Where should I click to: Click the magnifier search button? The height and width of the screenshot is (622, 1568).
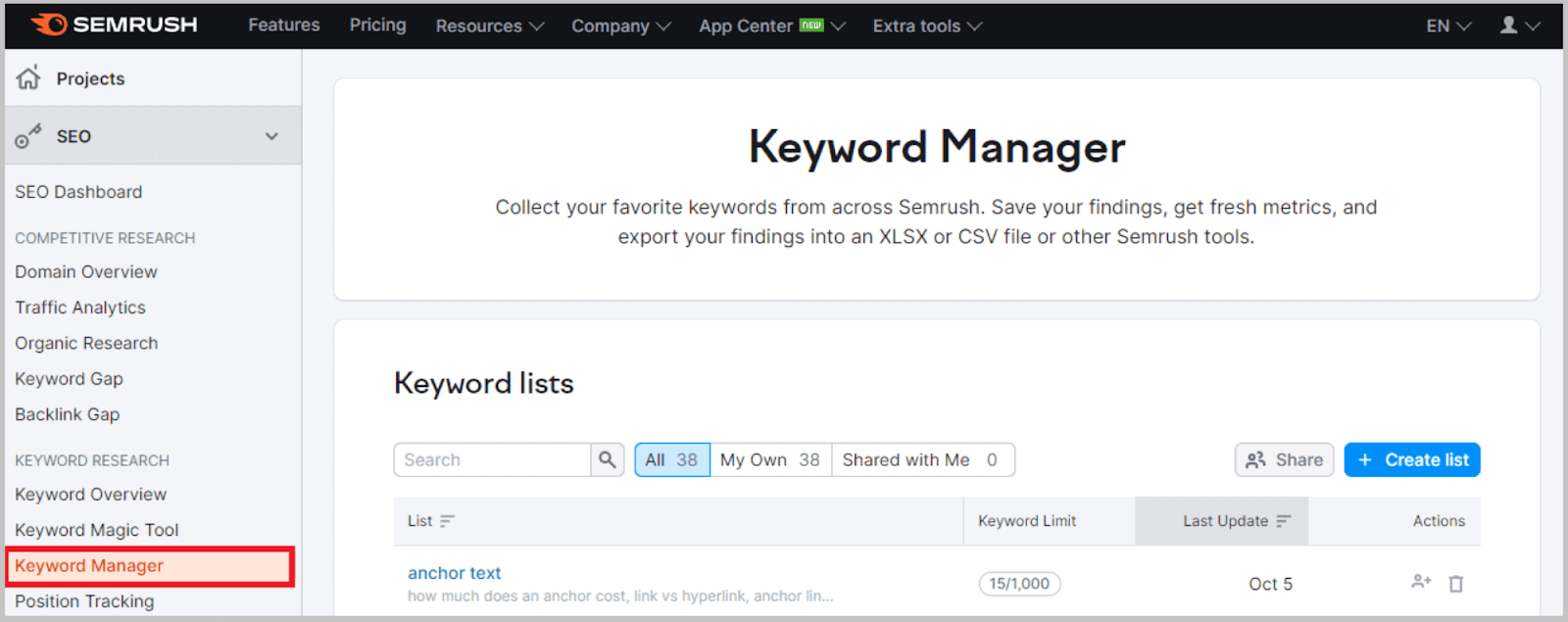[608, 459]
